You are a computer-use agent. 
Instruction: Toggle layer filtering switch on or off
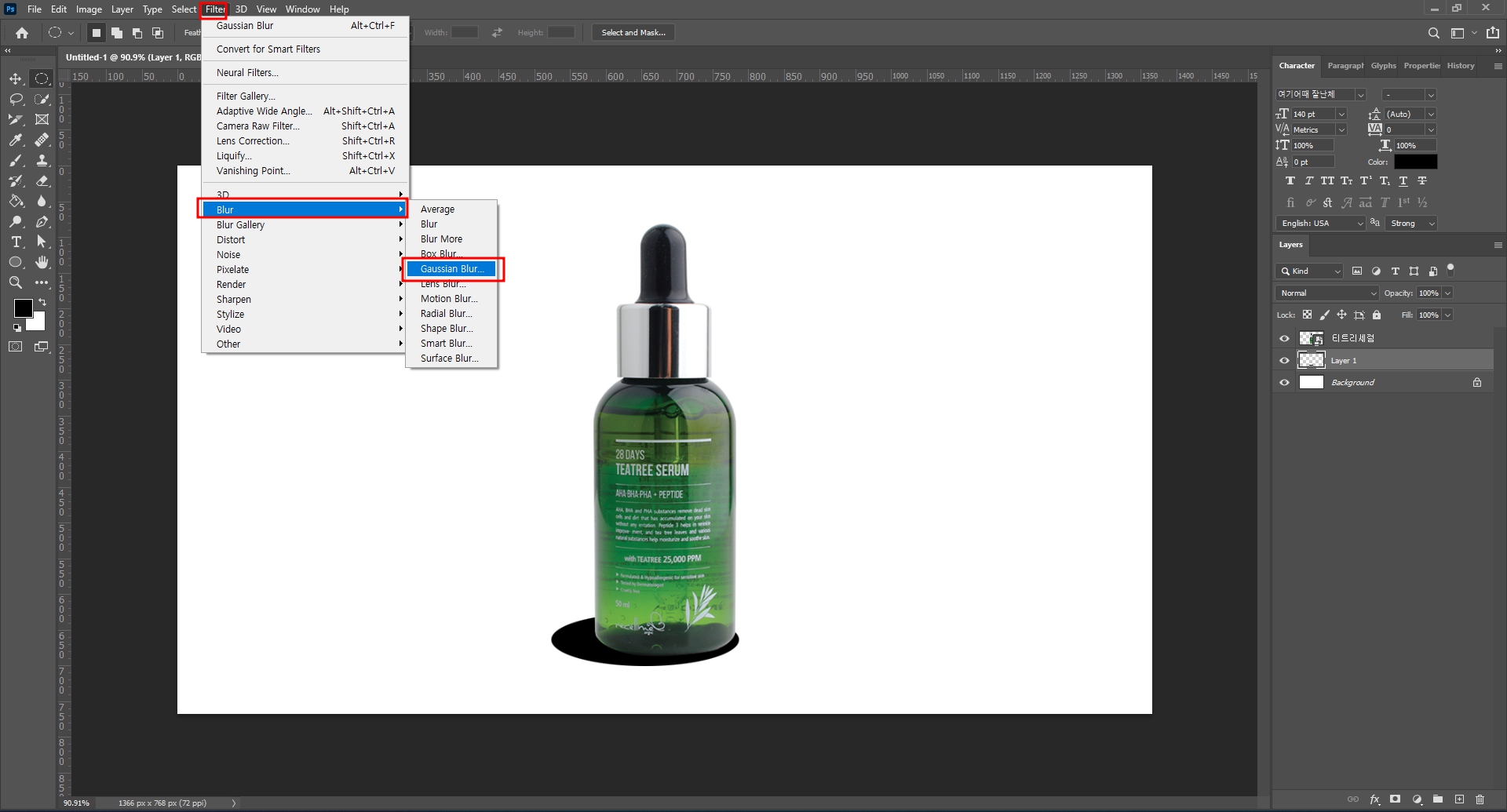tap(1450, 269)
